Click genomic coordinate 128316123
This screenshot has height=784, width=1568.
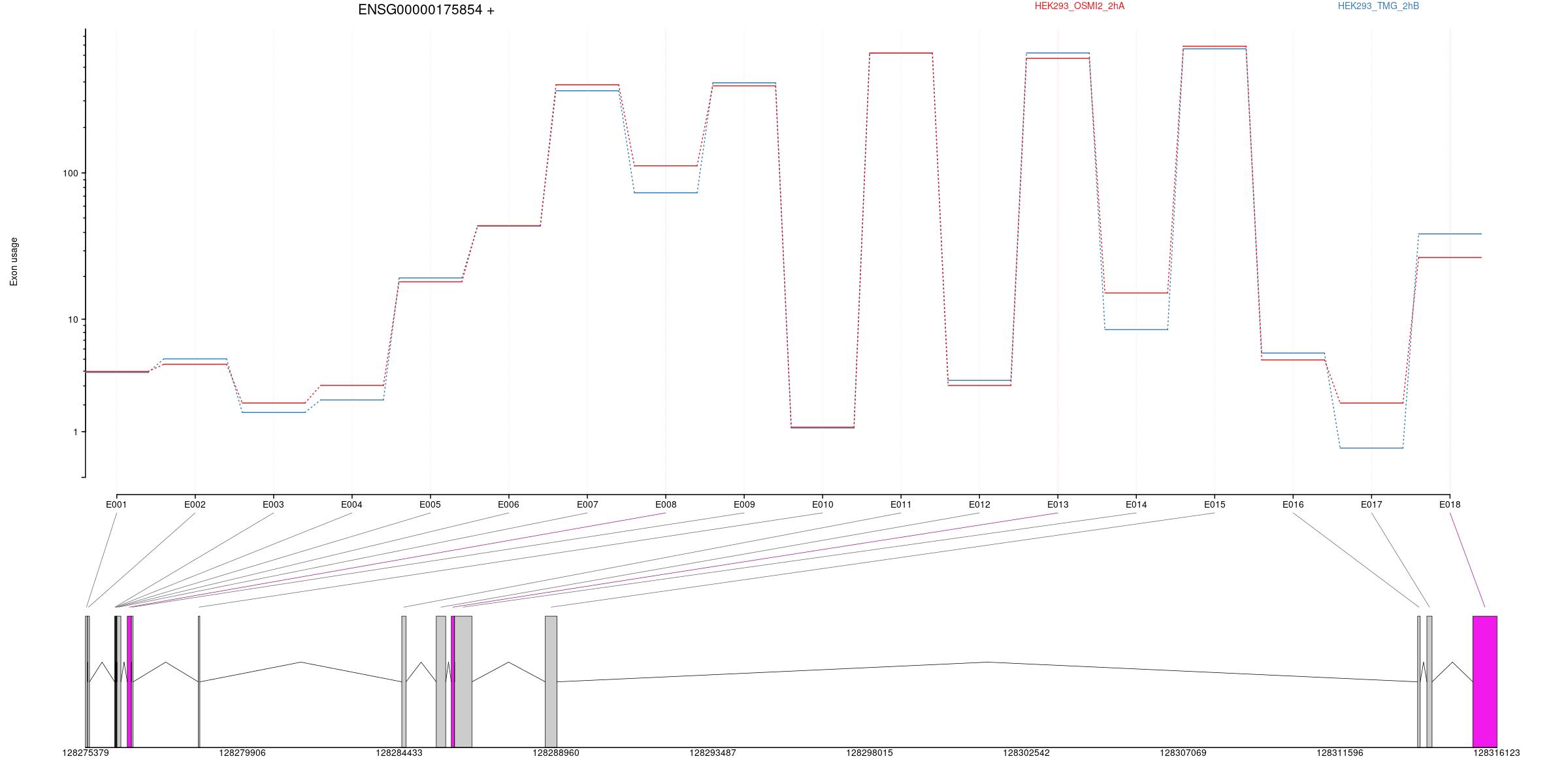(x=1497, y=753)
